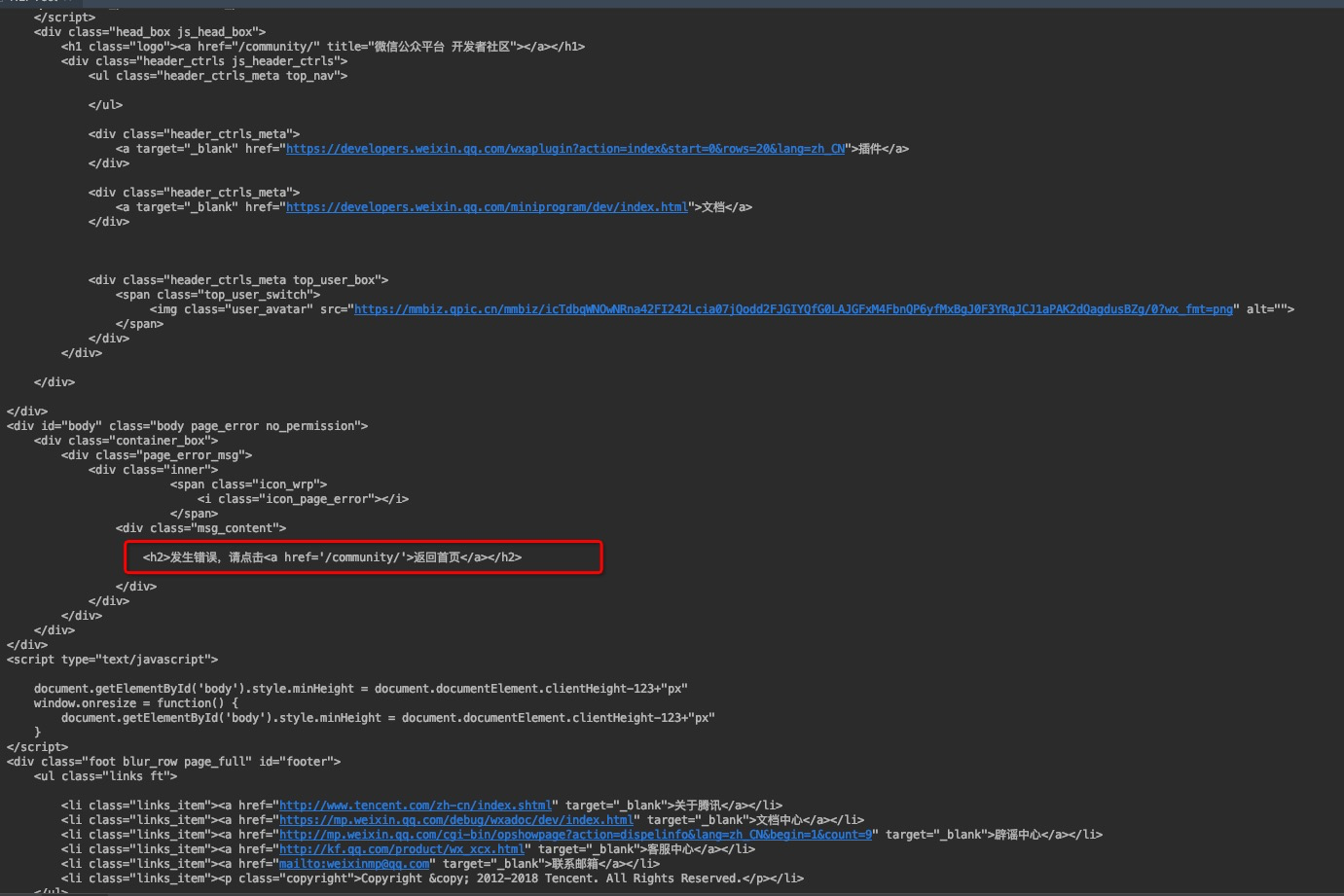
Task: Click the div class="page_error_msg" line
Action: [x=157, y=455]
